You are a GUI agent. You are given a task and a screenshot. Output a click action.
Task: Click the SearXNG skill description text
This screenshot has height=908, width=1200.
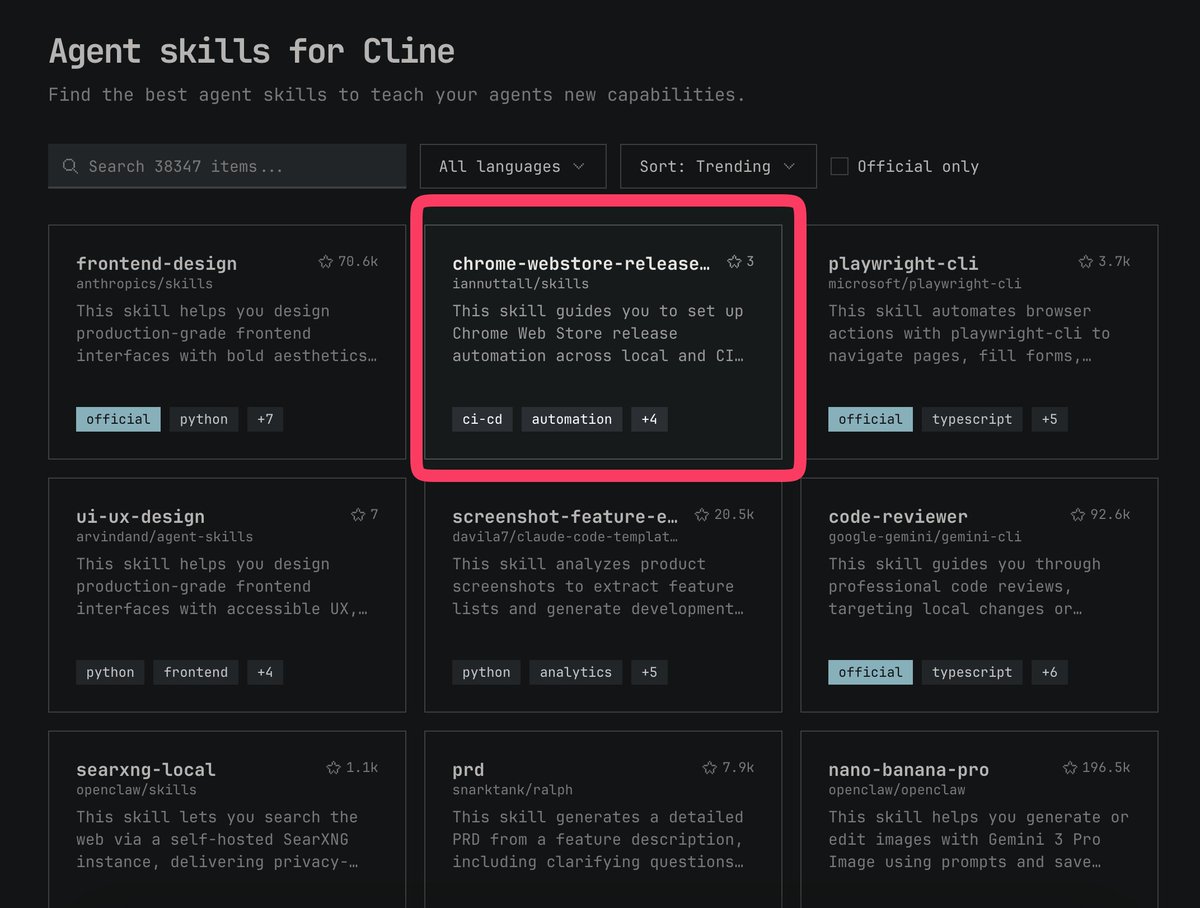[x=218, y=840]
